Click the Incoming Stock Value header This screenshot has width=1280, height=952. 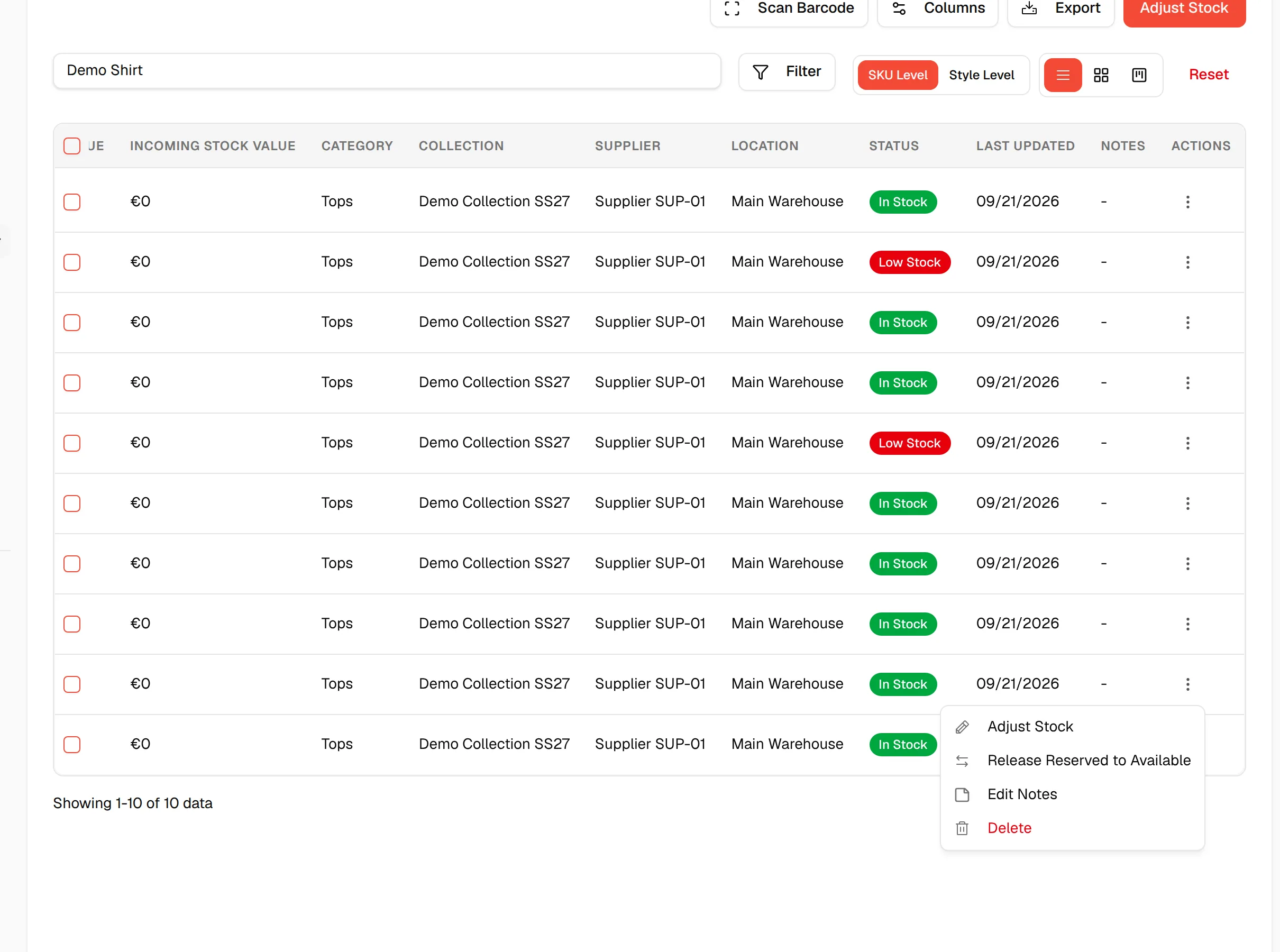click(x=213, y=146)
